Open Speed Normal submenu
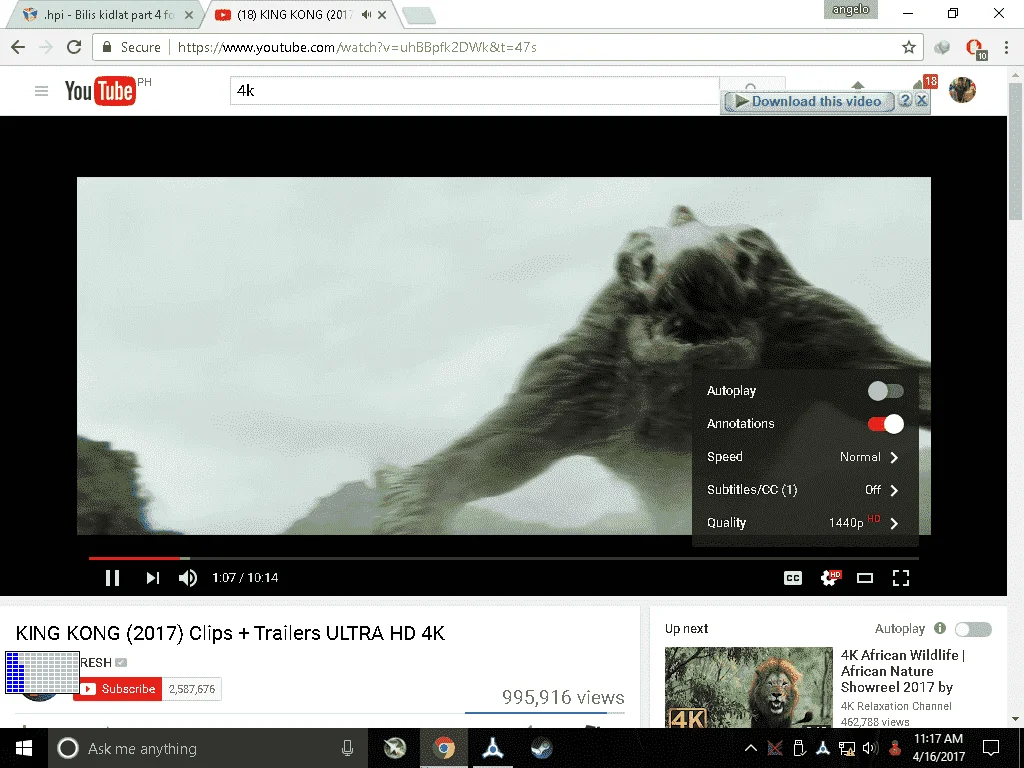 [805, 457]
